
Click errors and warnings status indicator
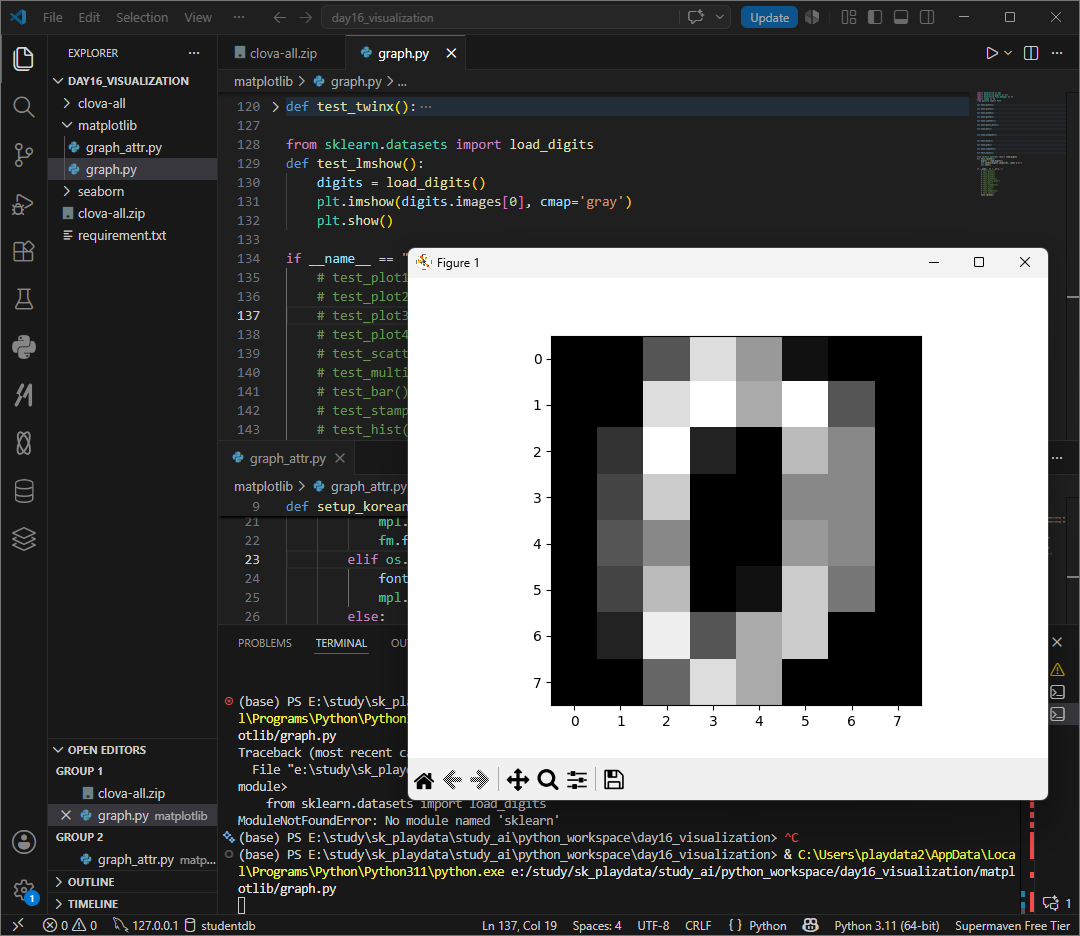pos(70,925)
